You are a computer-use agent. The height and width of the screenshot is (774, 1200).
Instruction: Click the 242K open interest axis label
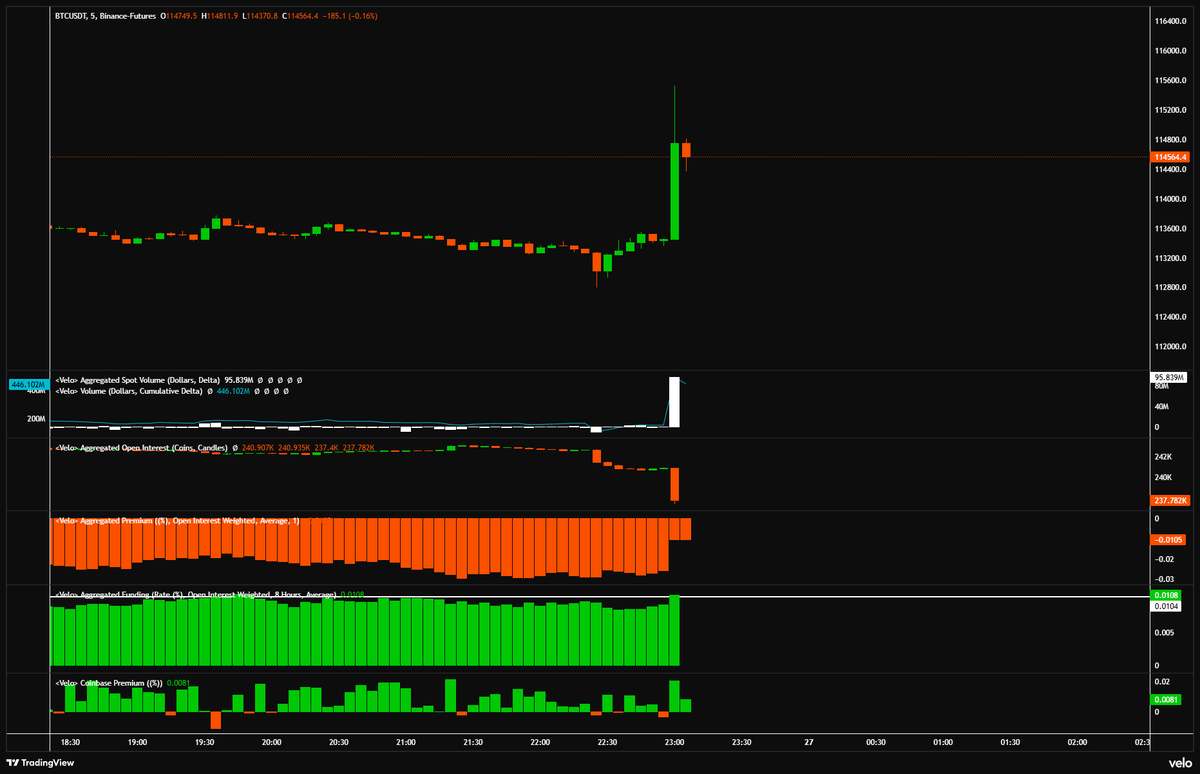(x=1163, y=457)
